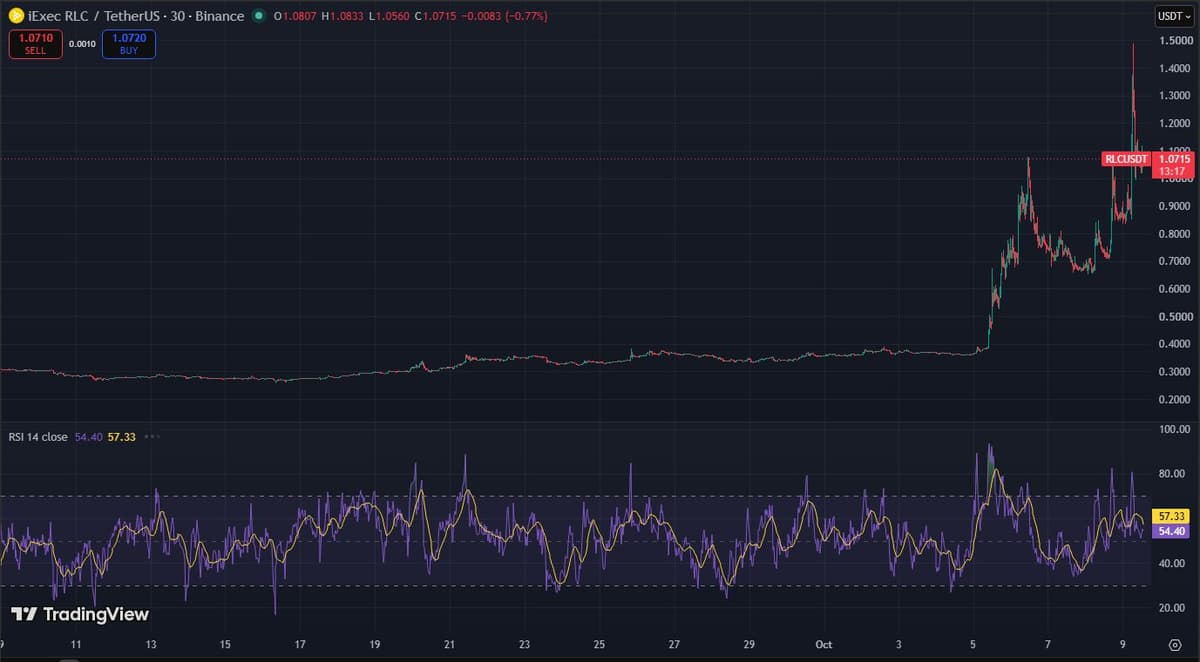
Task: Click the 1.4000 price axis label
Action: point(1174,69)
